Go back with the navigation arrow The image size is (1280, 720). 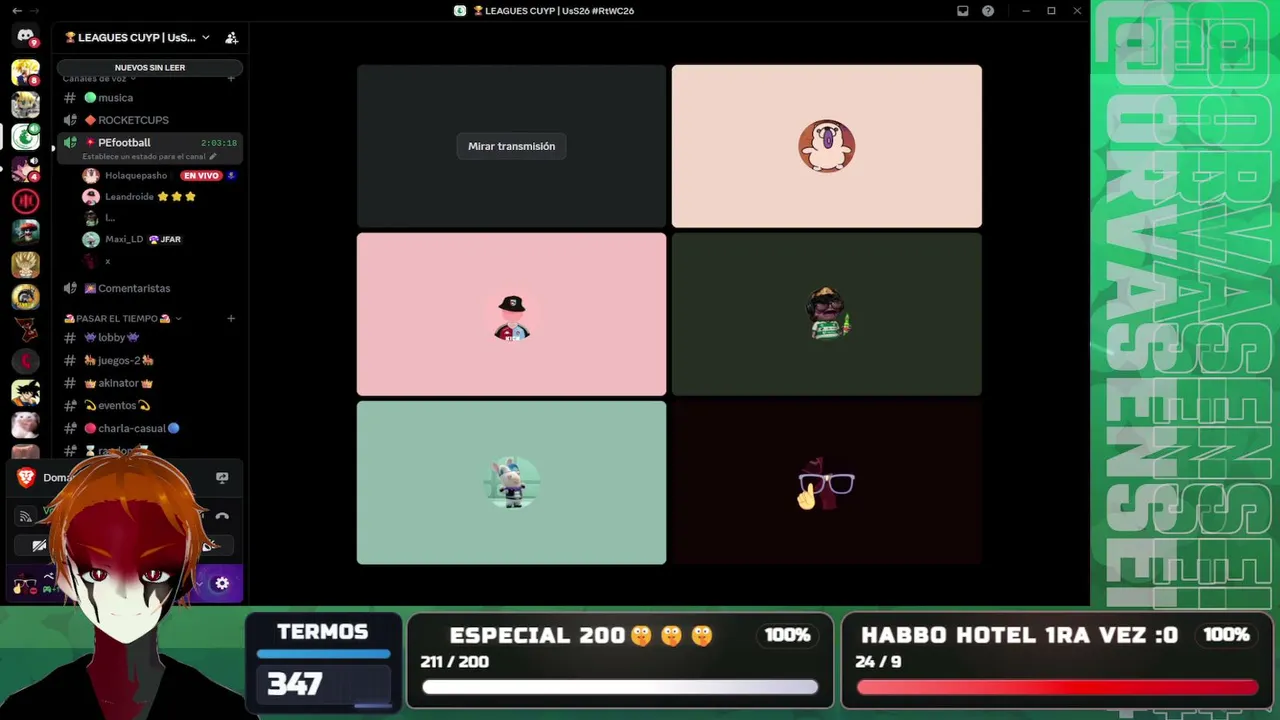click(x=16, y=11)
